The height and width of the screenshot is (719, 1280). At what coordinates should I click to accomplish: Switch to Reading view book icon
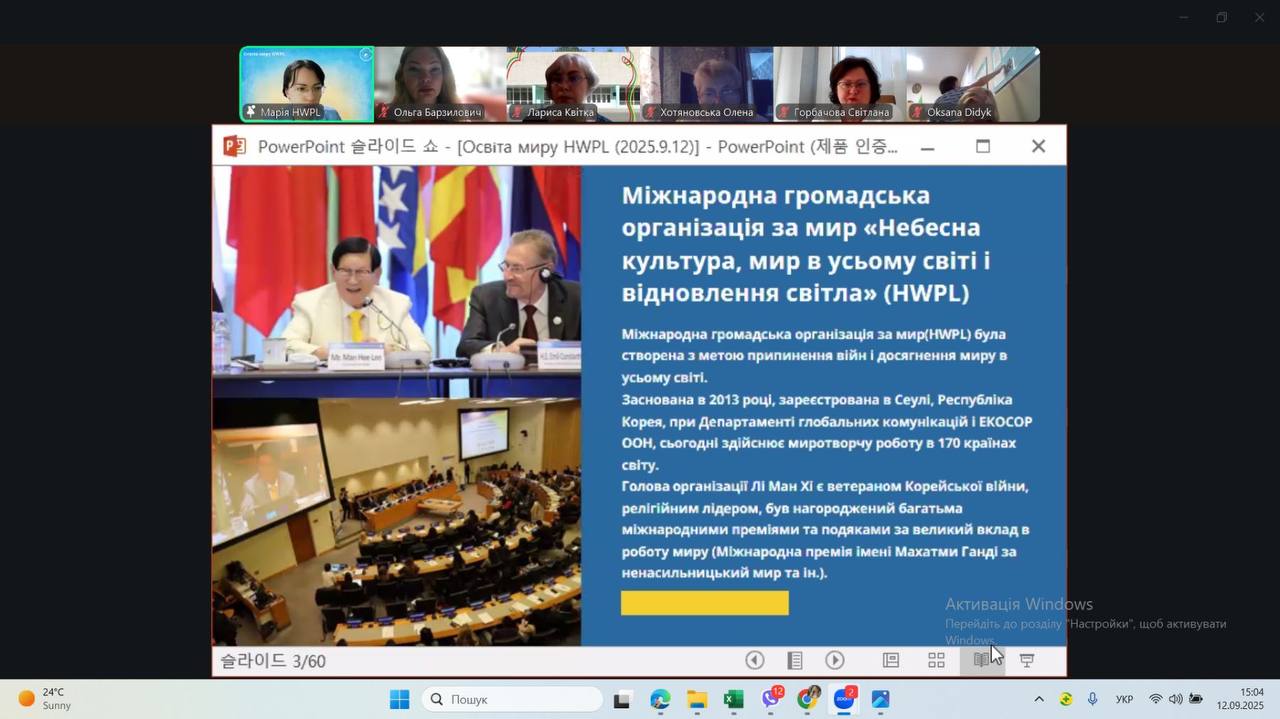pos(982,660)
